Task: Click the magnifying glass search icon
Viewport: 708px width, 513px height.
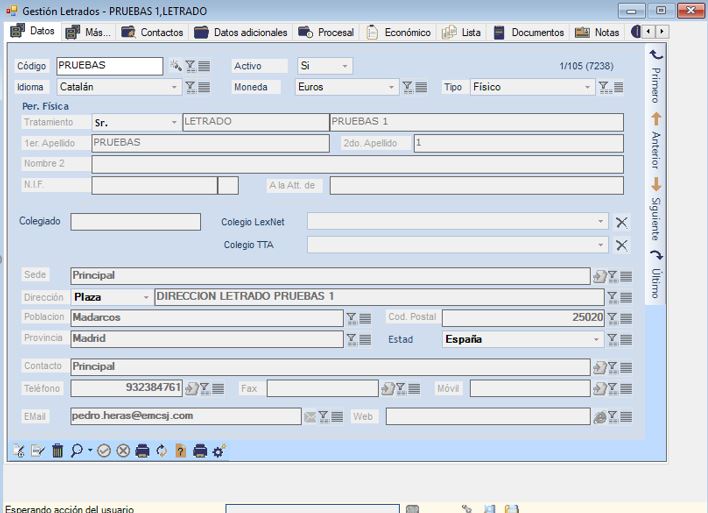Action: 76,451
